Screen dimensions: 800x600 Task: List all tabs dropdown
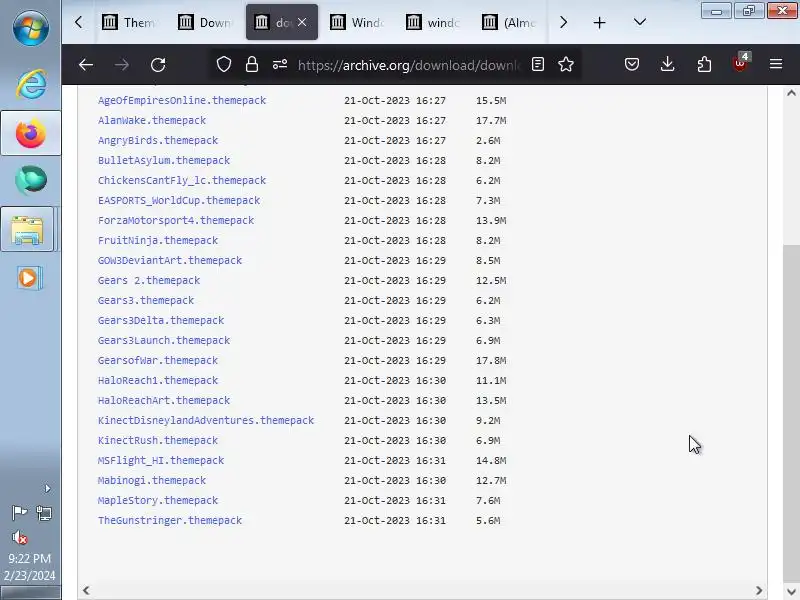pos(640,22)
